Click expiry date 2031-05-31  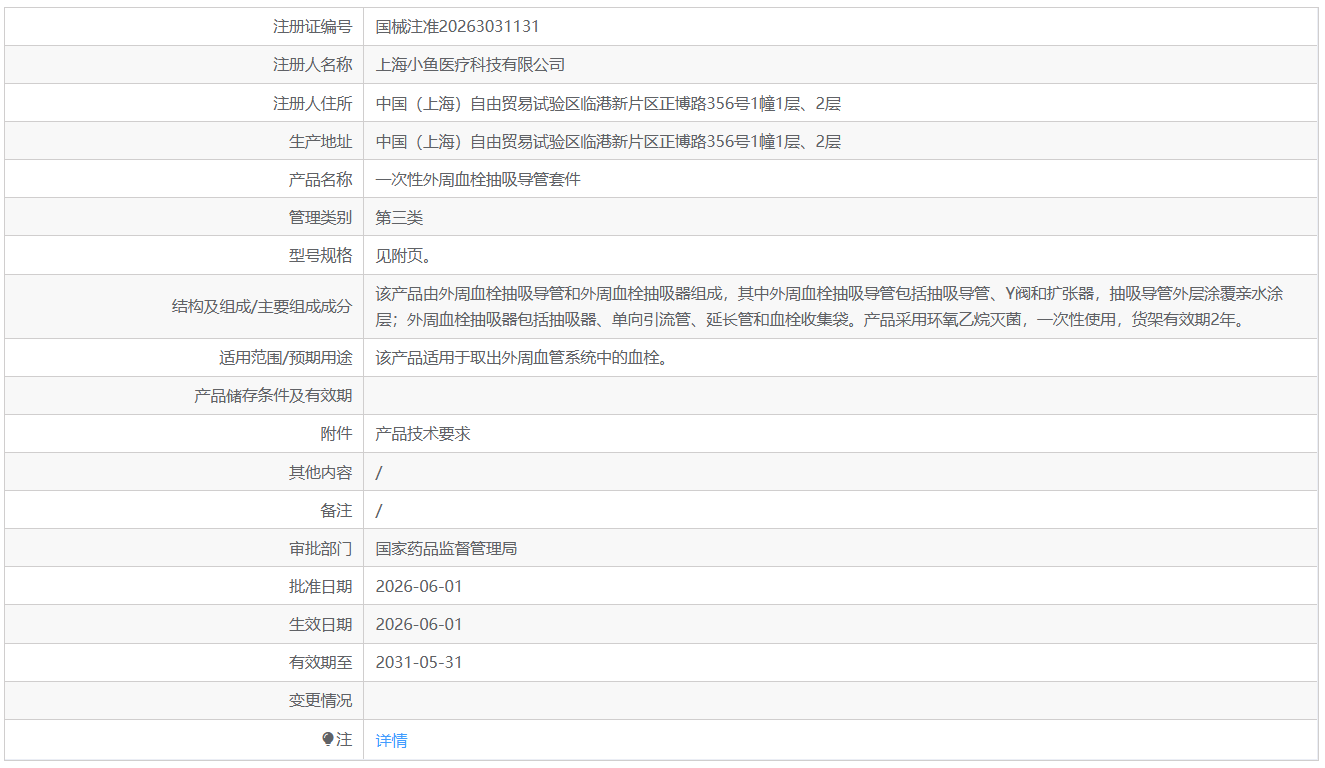tap(419, 663)
